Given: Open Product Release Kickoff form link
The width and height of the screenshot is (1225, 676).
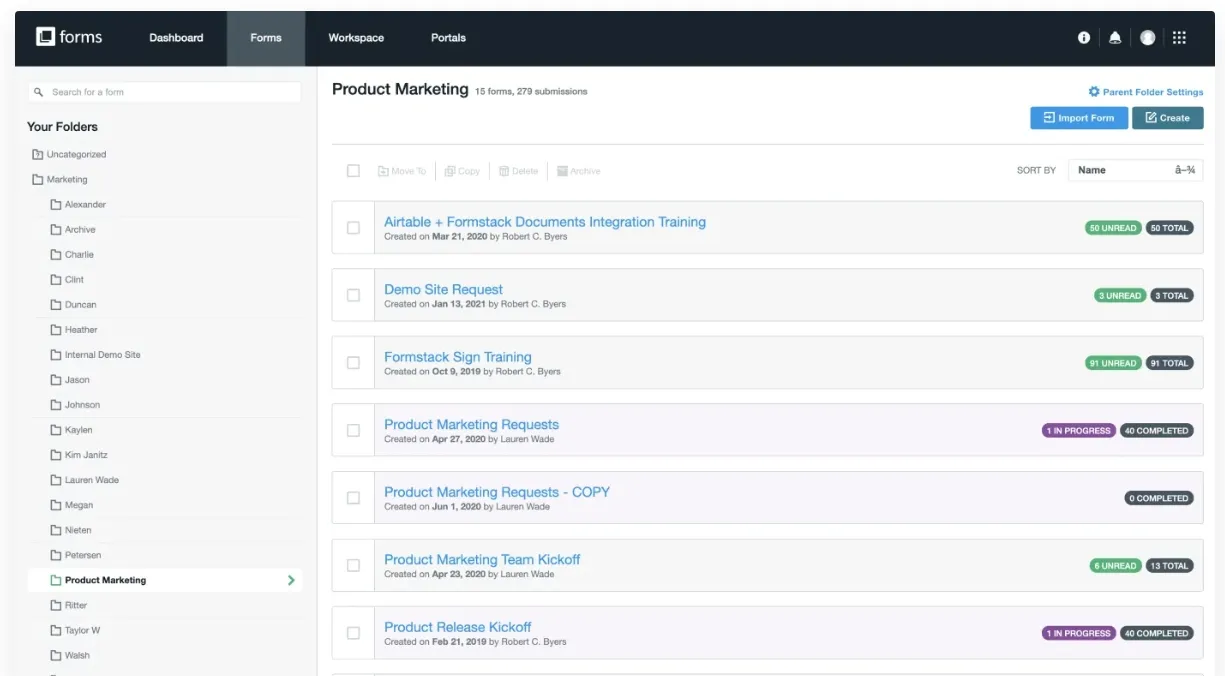Looking at the screenshot, I should coord(458,627).
